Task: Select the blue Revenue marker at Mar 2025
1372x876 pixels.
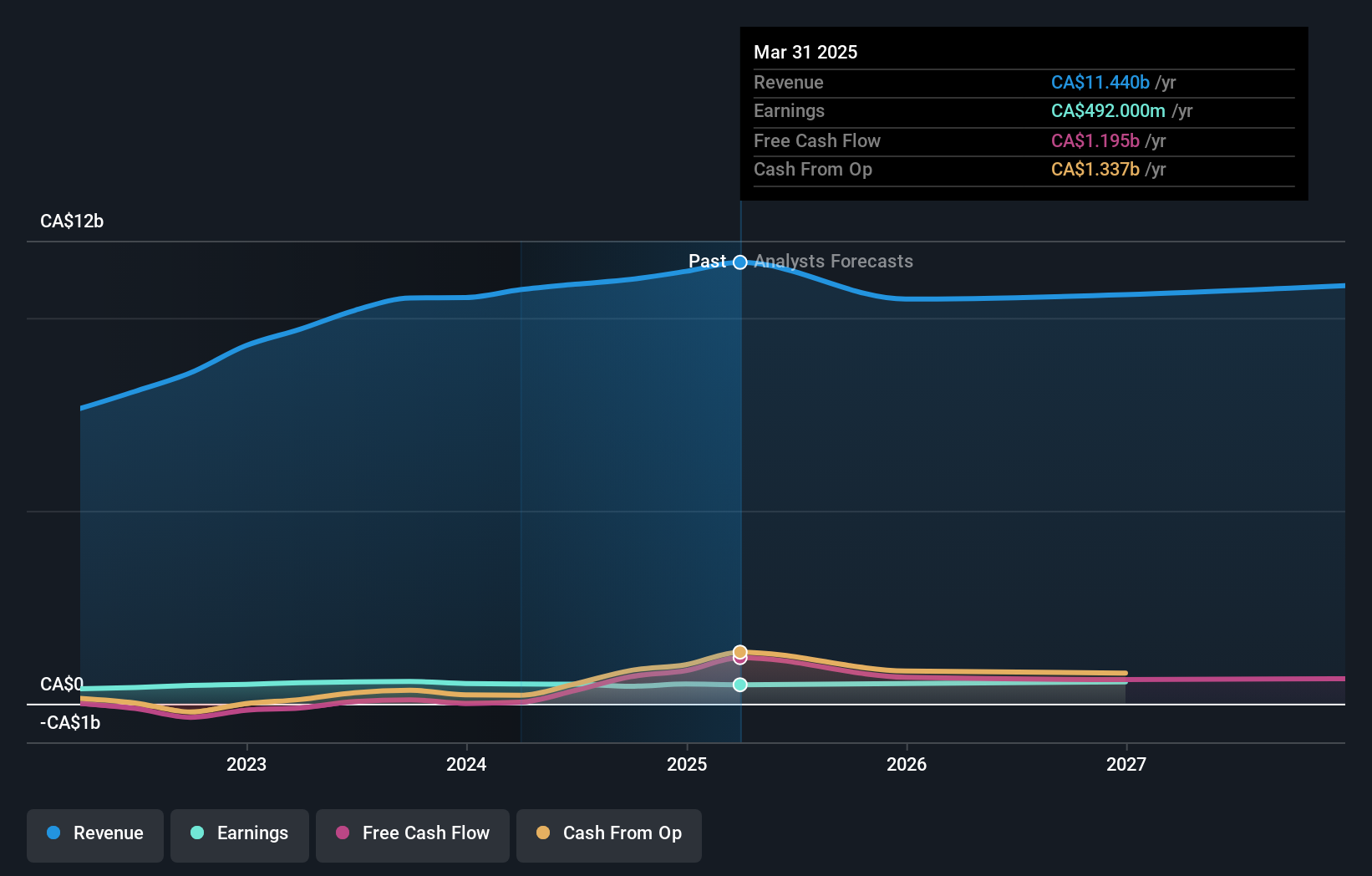Action: click(x=740, y=262)
